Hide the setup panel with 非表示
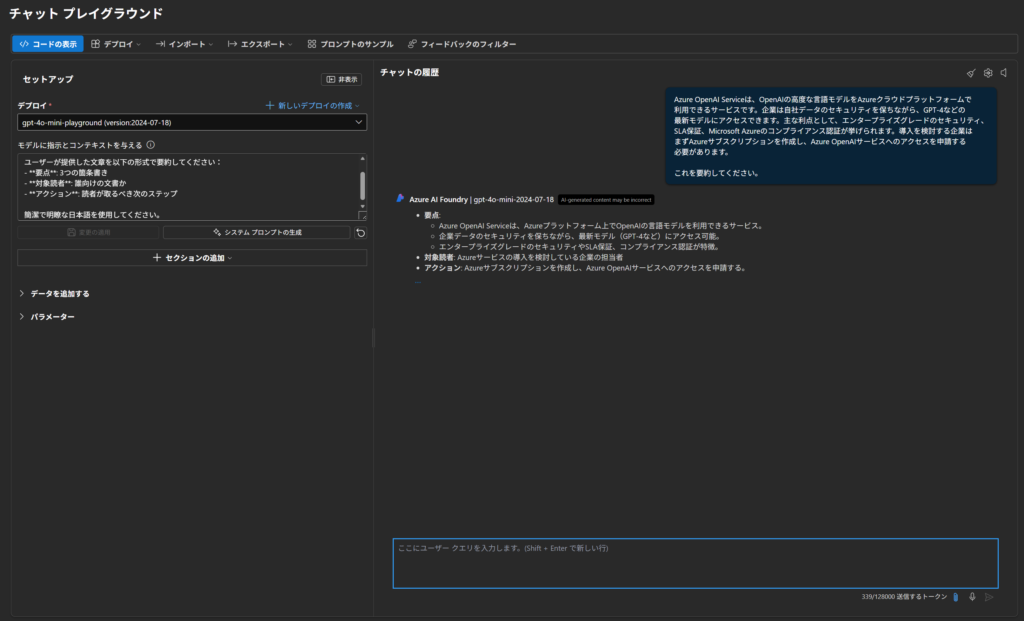 pos(342,79)
